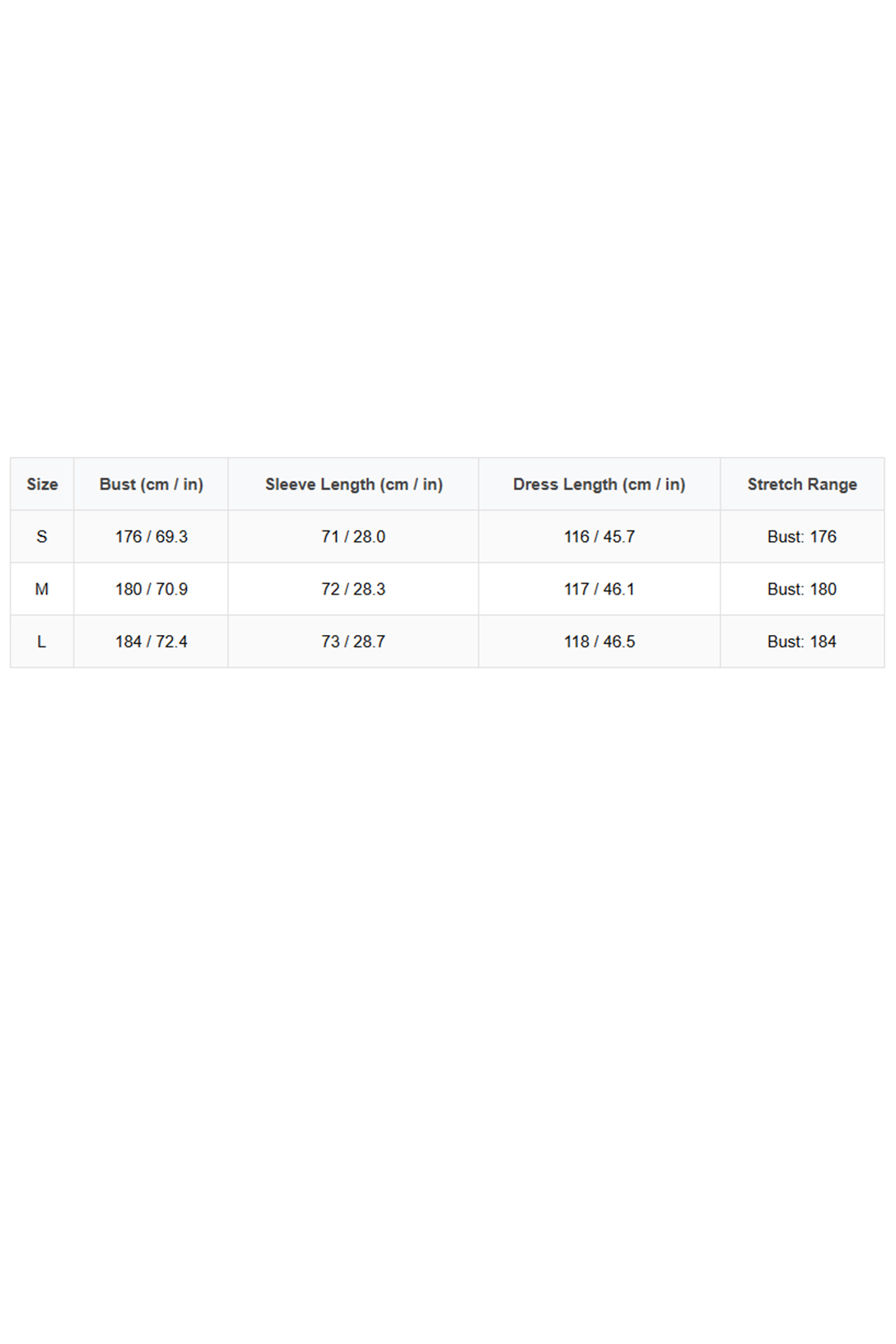Select sleeve length 71 / 28.0 cell
Screen dimensions: 896x1344
click(353, 537)
